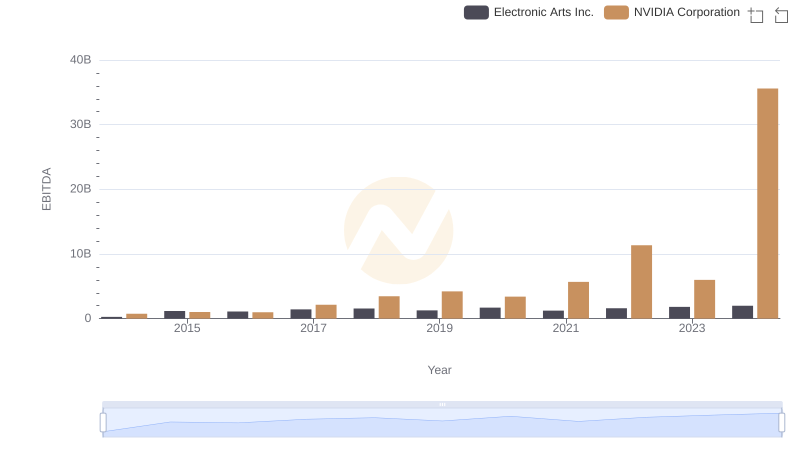Click NVIDIA's 2021 bar
The height and width of the screenshot is (461, 800).
tap(578, 300)
